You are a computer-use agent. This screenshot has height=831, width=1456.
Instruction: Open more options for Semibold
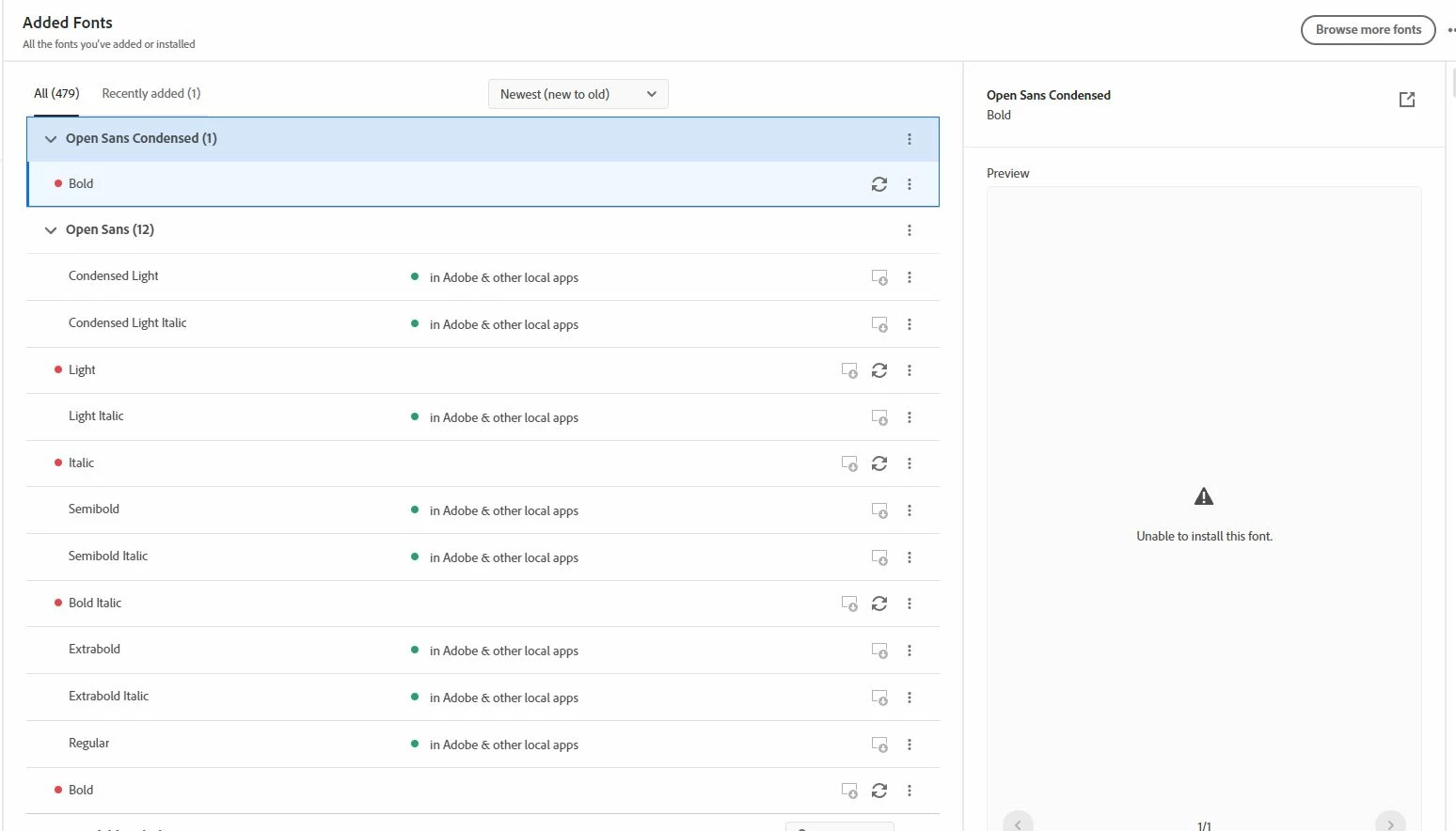click(910, 510)
